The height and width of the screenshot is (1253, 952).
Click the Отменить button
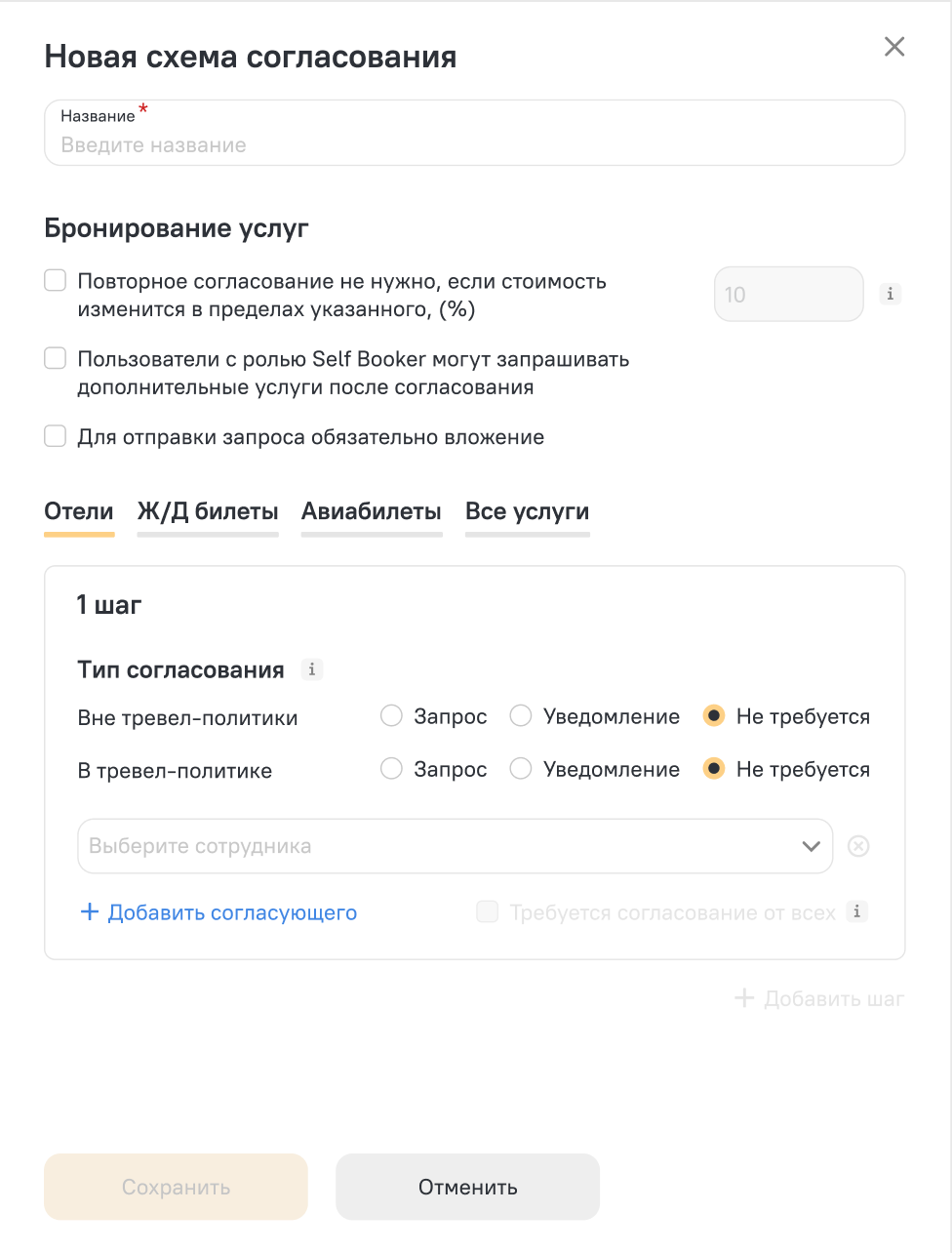click(x=468, y=1187)
